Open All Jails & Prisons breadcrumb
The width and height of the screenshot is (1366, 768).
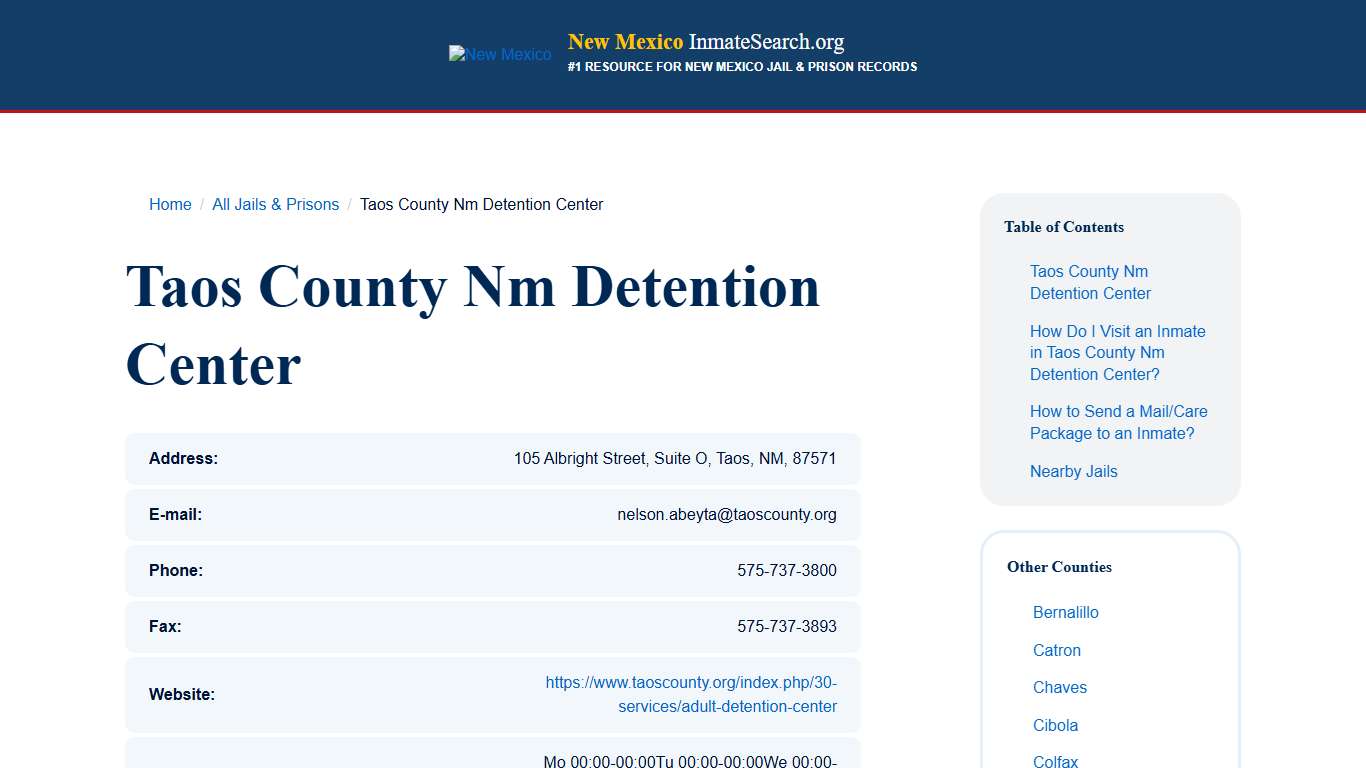point(275,204)
